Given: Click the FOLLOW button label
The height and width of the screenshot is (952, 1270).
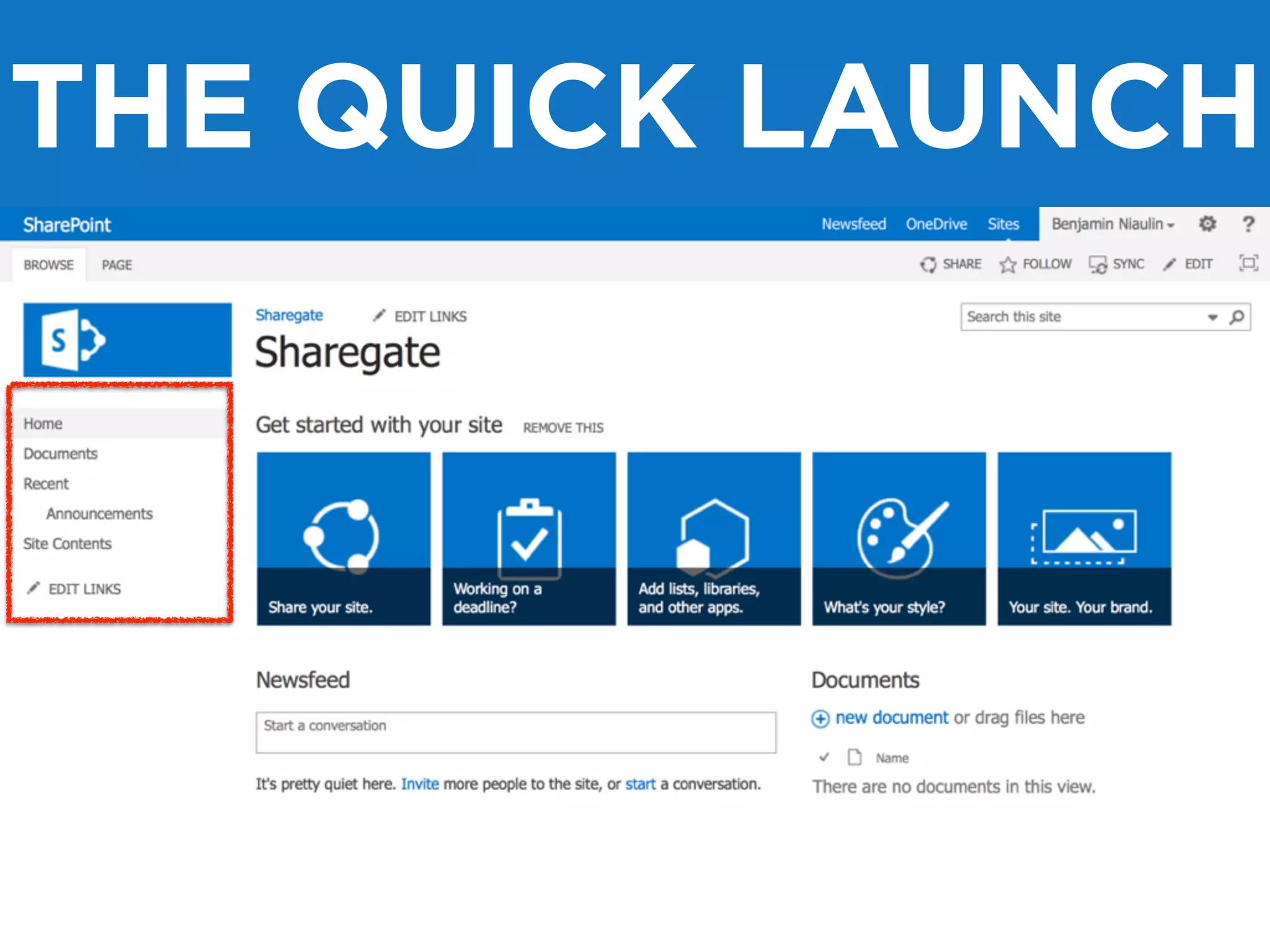Looking at the screenshot, I should (1047, 264).
